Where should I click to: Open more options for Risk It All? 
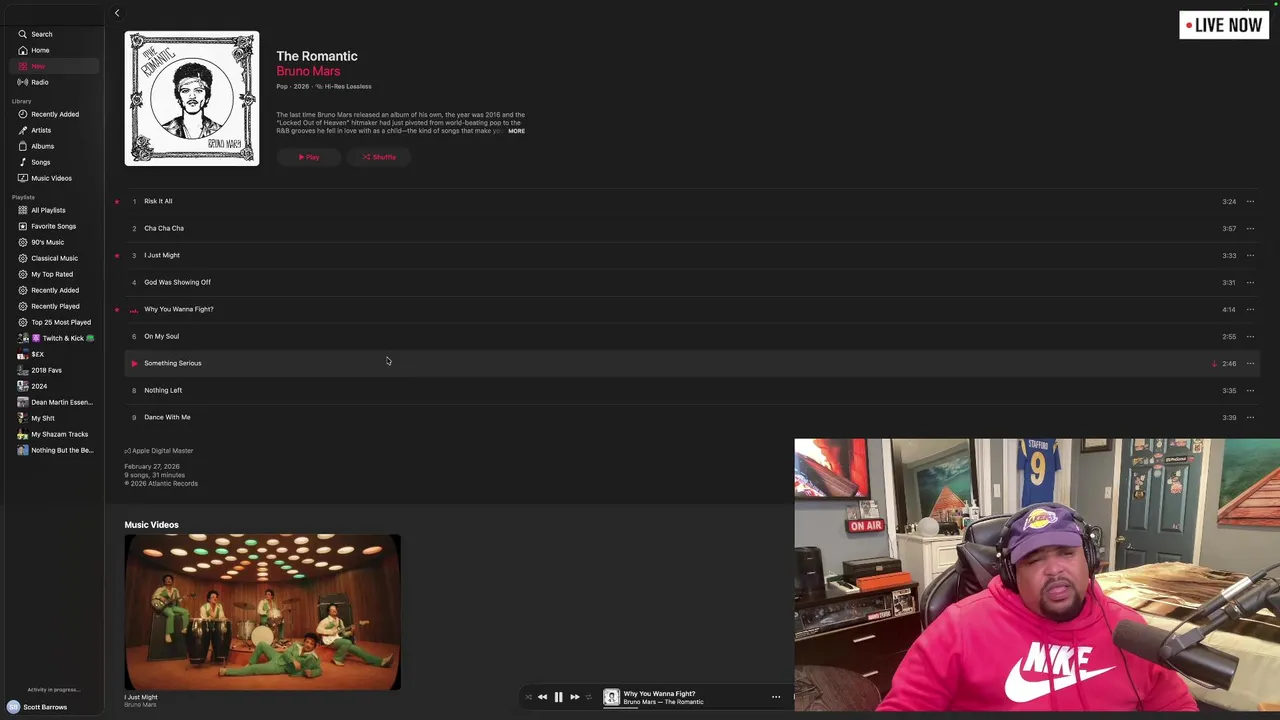point(1250,201)
